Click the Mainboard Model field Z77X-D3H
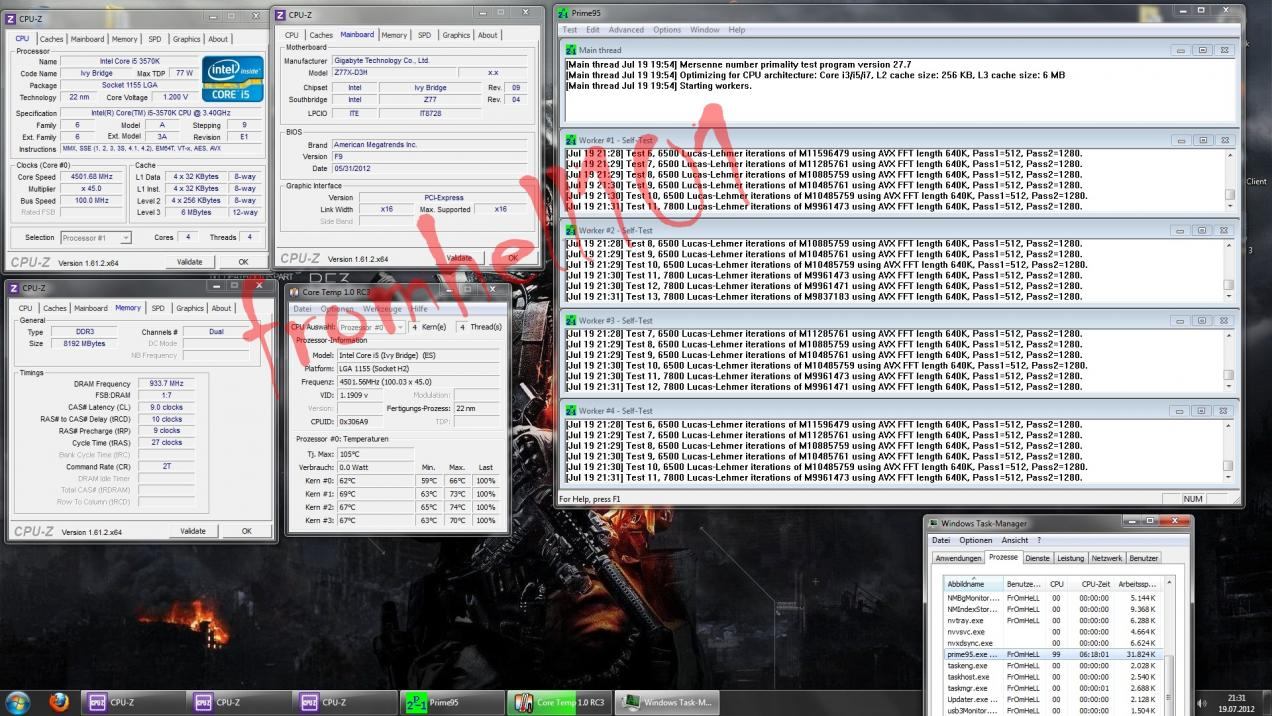1272x716 pixels. (394, 73)
